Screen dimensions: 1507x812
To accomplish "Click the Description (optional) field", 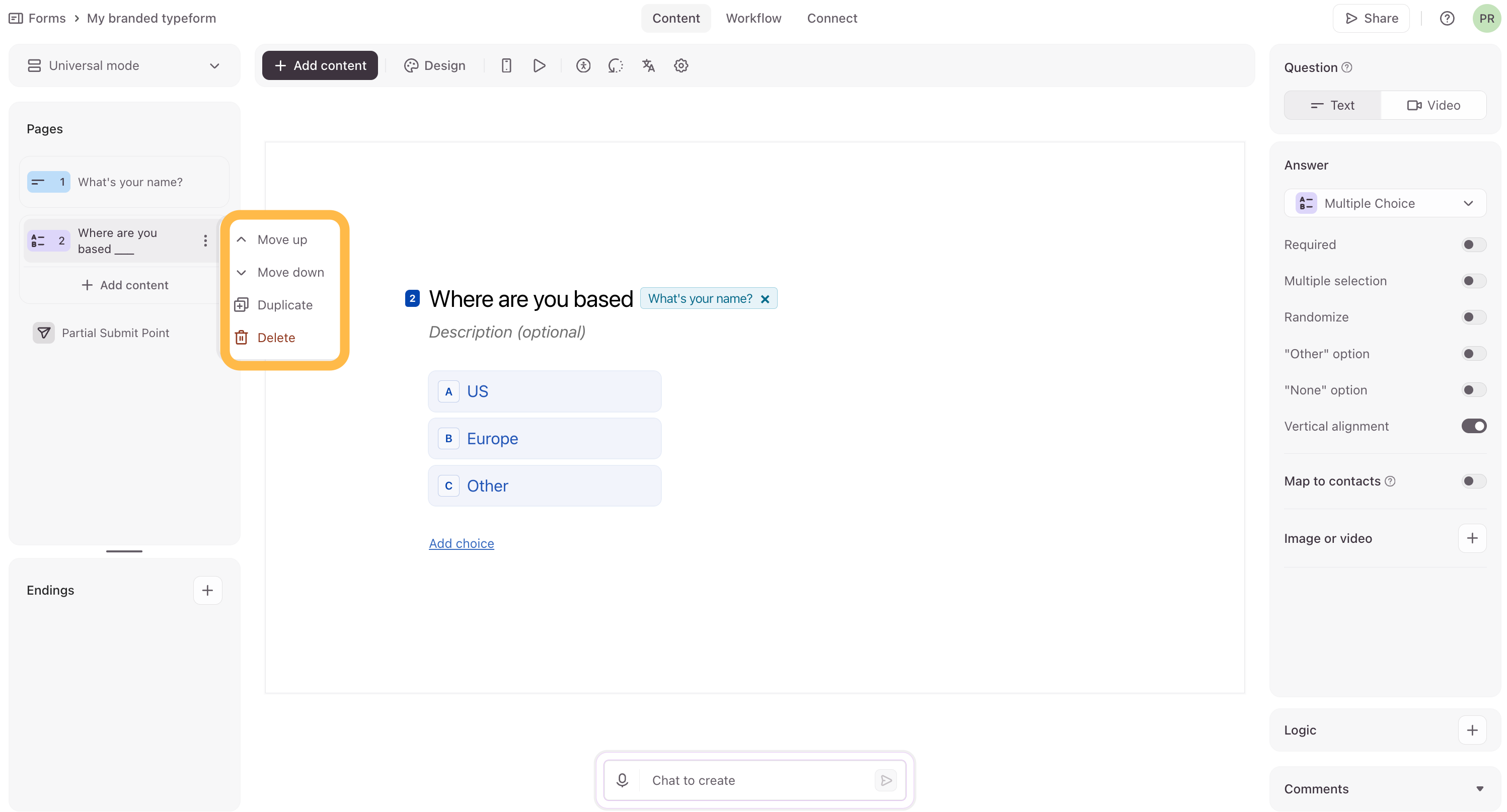I will point(507,332).
